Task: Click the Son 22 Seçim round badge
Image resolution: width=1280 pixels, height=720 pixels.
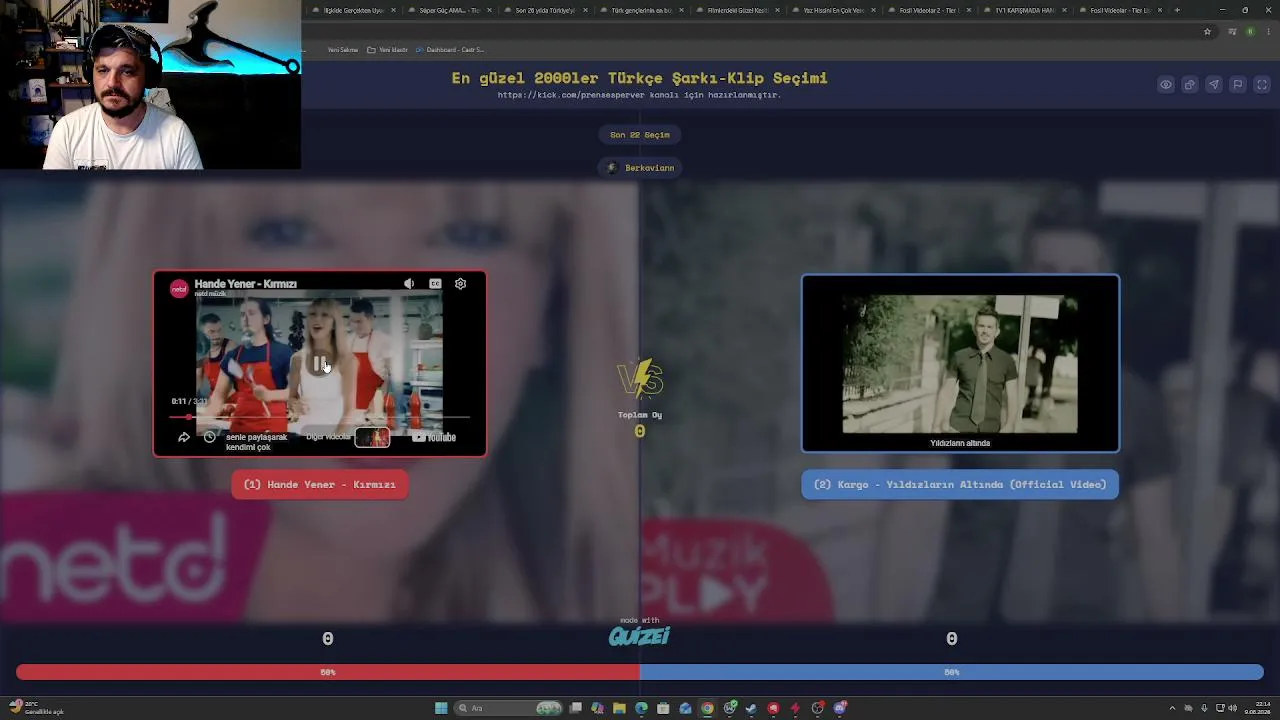Action: click(640, 135)
